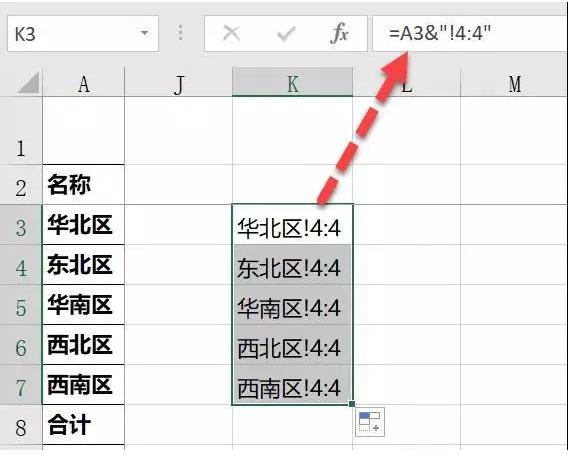The height and width of the screenshot is (455, 571).
Task: Open the Auto Fill Options button
Action: click(x=370, y=422)
